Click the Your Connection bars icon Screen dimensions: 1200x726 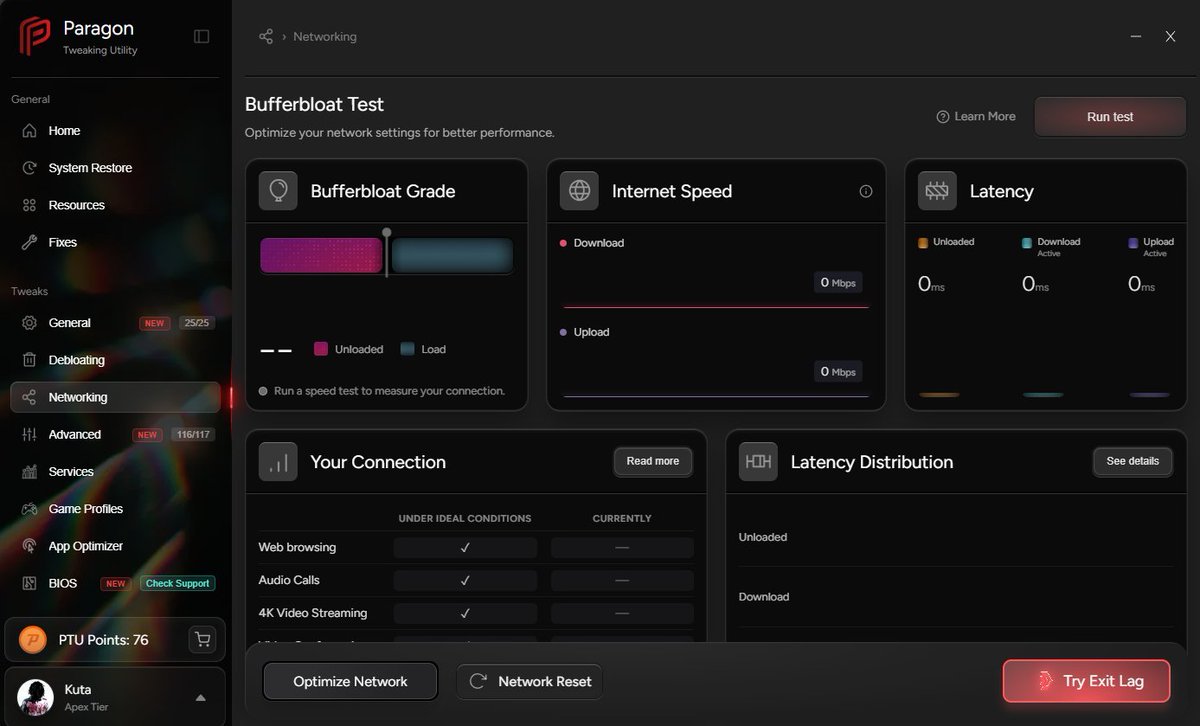pyautogui.click(x=278, y=462)
